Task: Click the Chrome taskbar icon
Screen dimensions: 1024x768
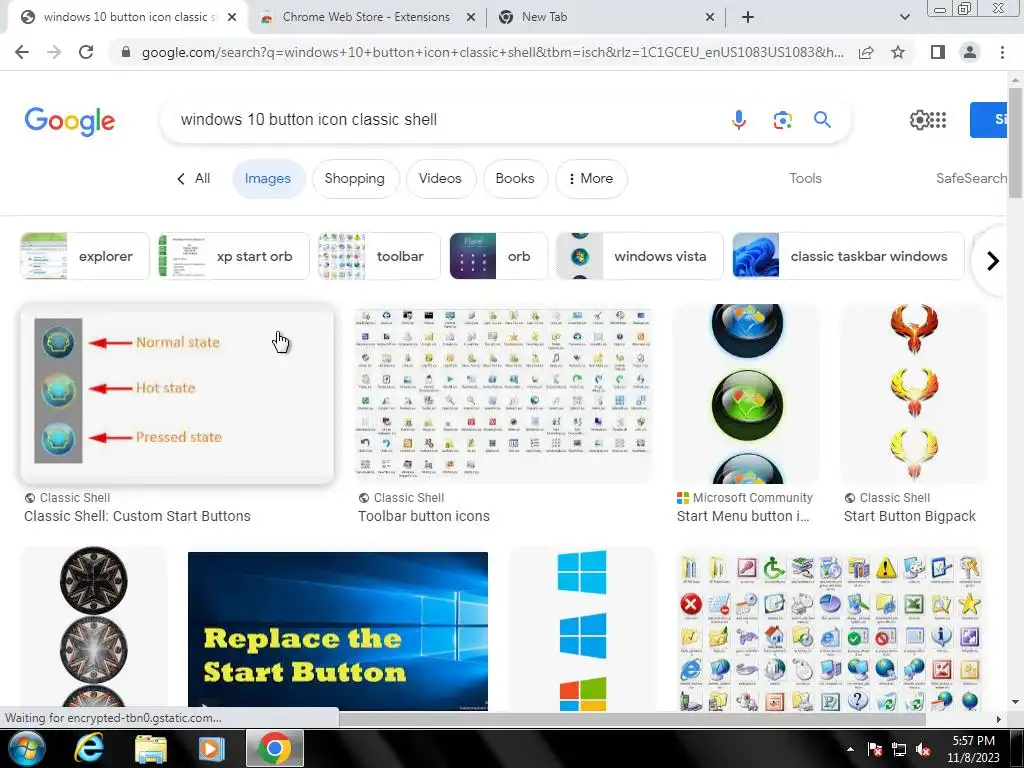Action: (x=274, y=748)
